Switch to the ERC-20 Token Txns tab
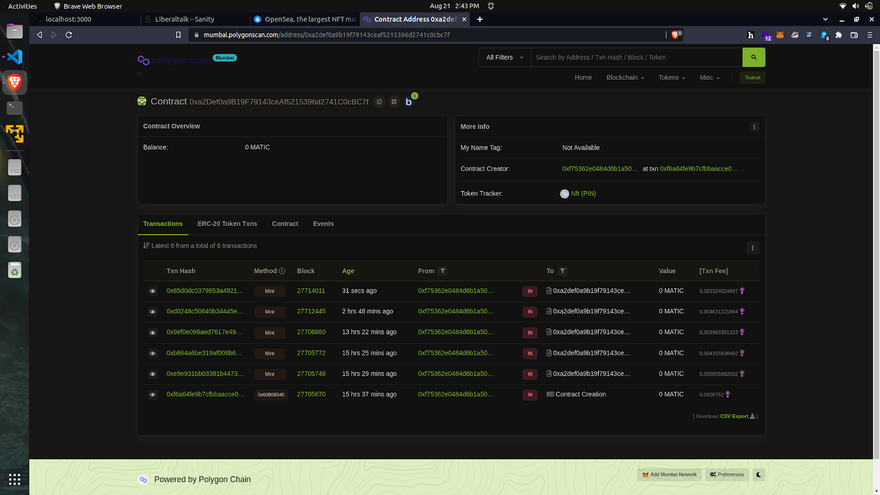This screenshot has width=880, height=495. point(227,224)
